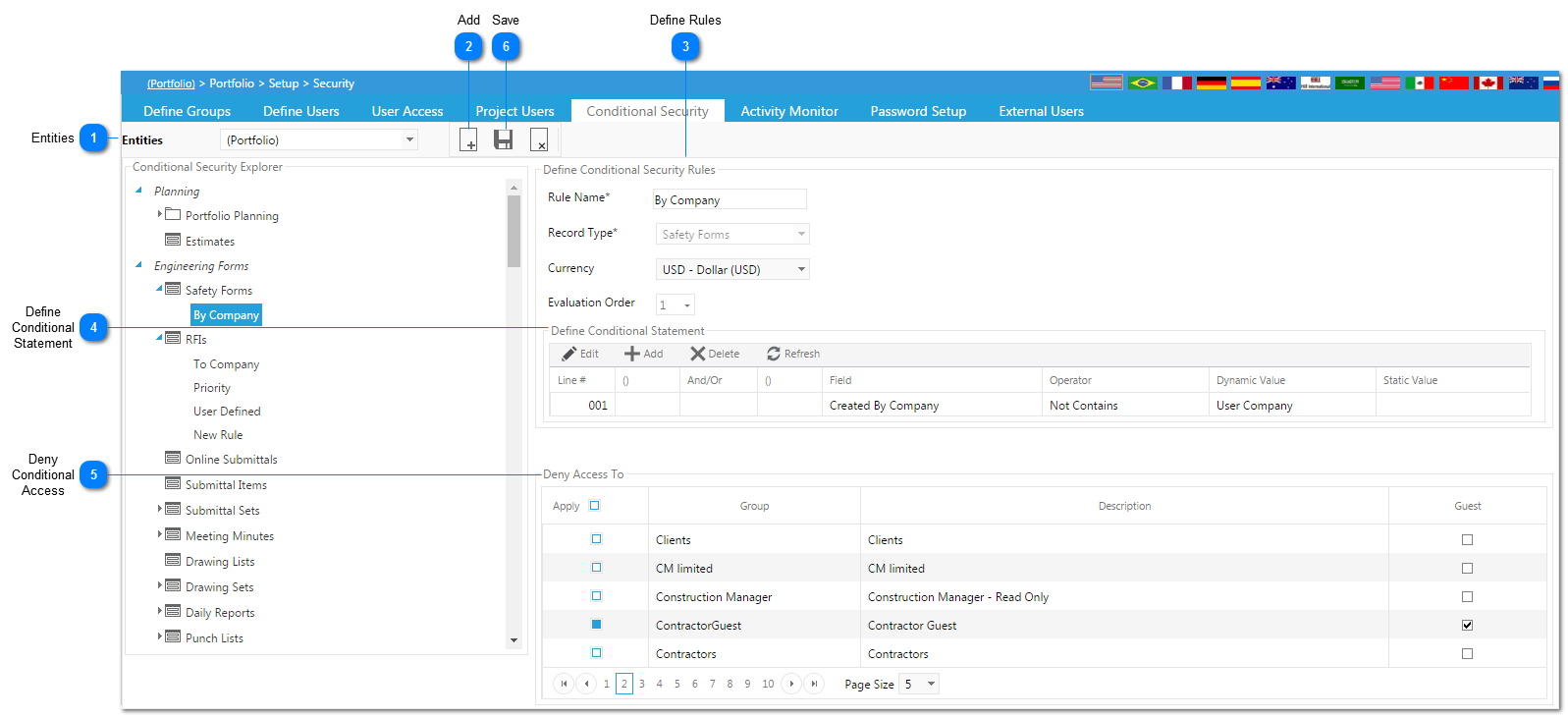Toggle Guest checkbox in Clients row
The width and height of the screenshot is (1568, 718).
1467,540
